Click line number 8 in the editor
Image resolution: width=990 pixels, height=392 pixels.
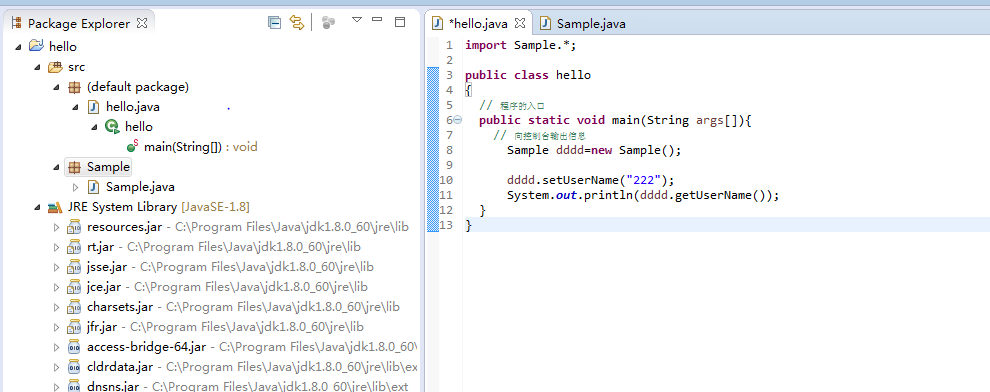pos(449,150)
